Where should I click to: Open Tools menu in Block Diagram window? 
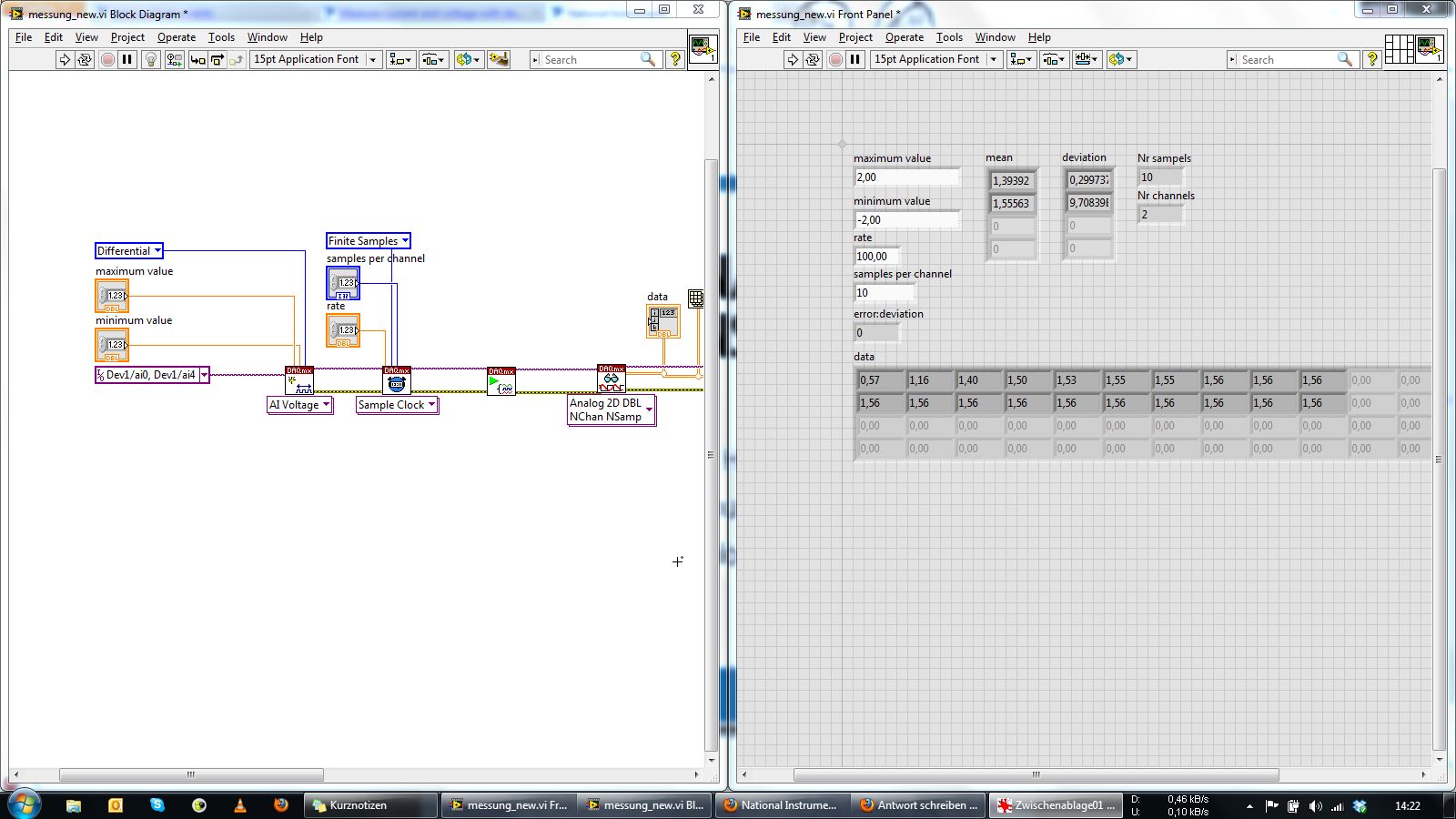pos(221,37)
